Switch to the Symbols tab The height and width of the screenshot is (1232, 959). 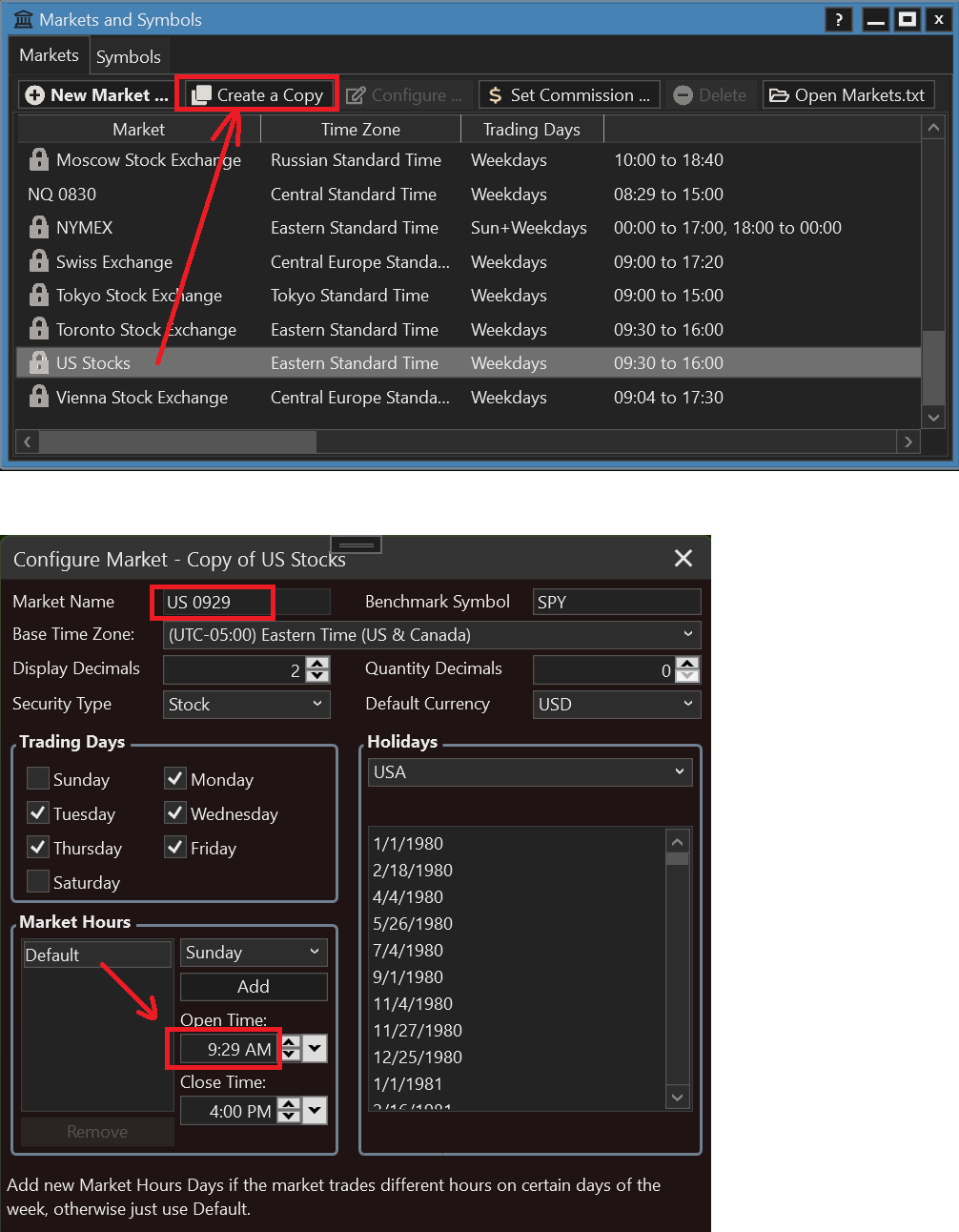tap(129, 57)
